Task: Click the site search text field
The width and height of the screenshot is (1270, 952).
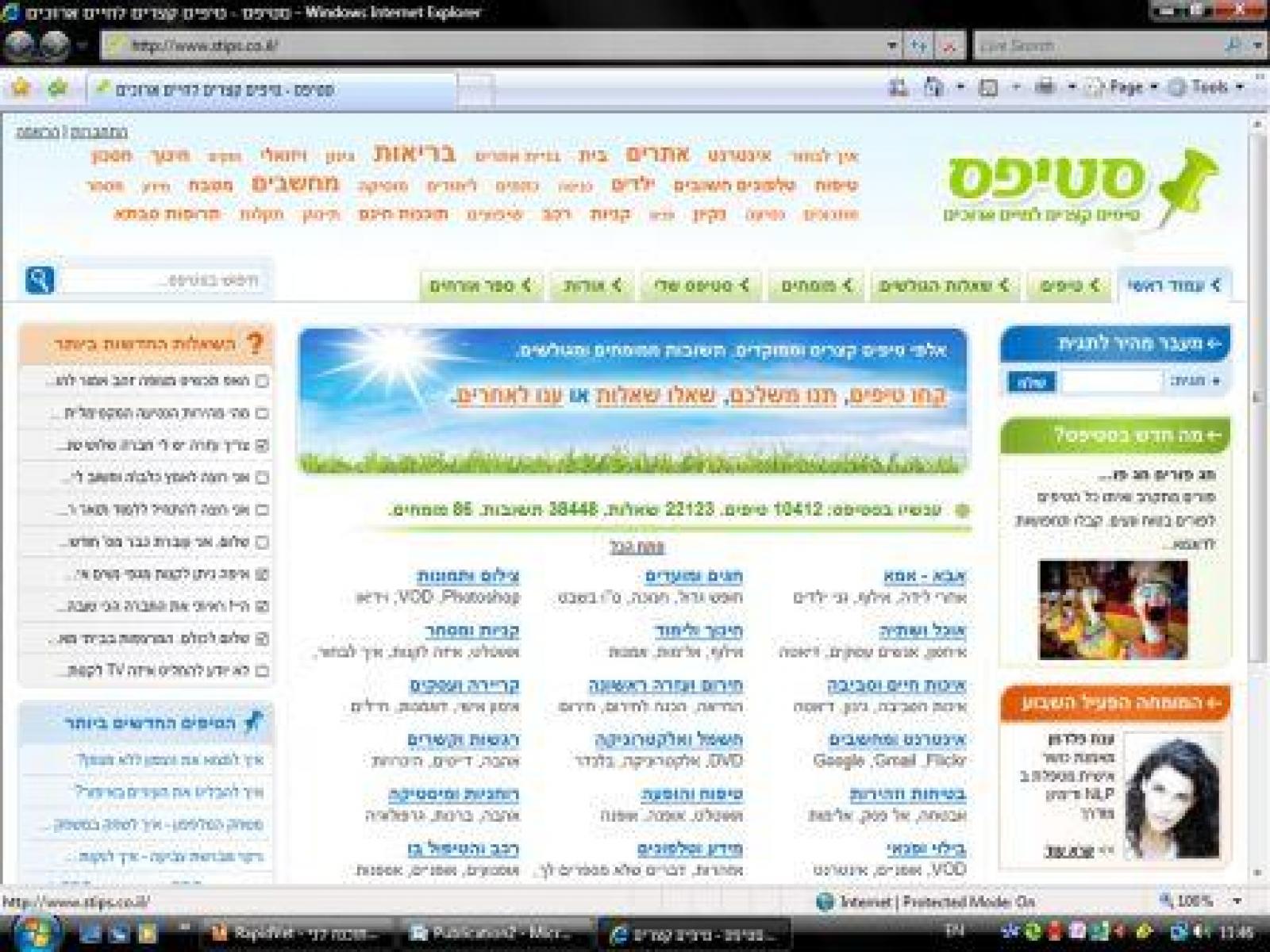Action: point(163,280)
